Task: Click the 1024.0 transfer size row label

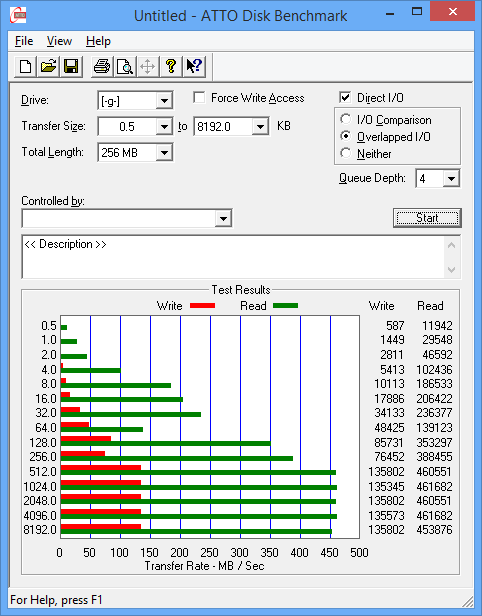Action: point(40,486)
